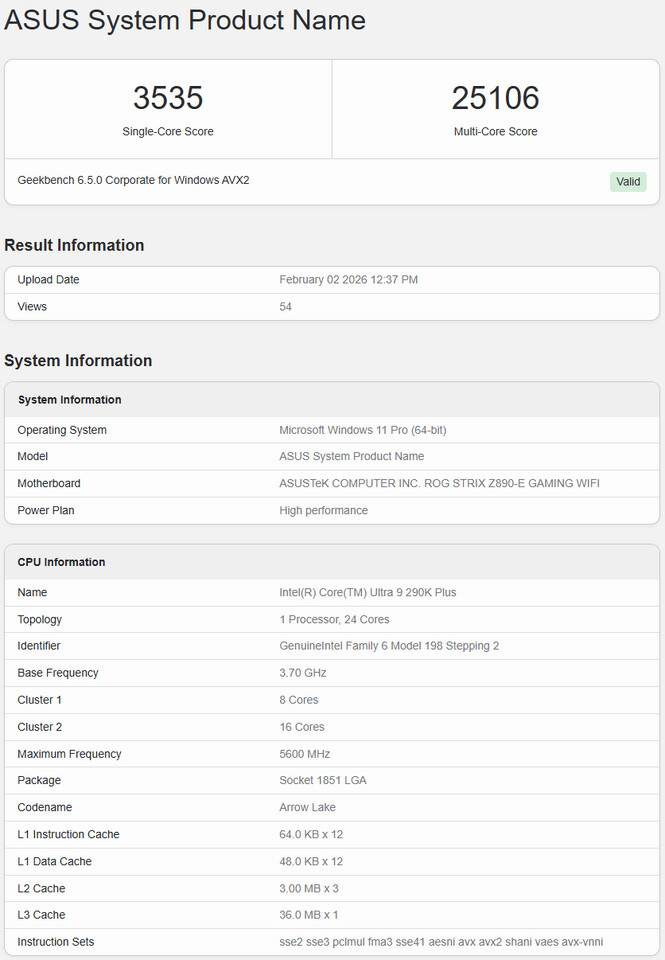665x960 pixels.
Task: Click the CPU name Intel Core Ultra 9 290K Plus
Action: 367,592
